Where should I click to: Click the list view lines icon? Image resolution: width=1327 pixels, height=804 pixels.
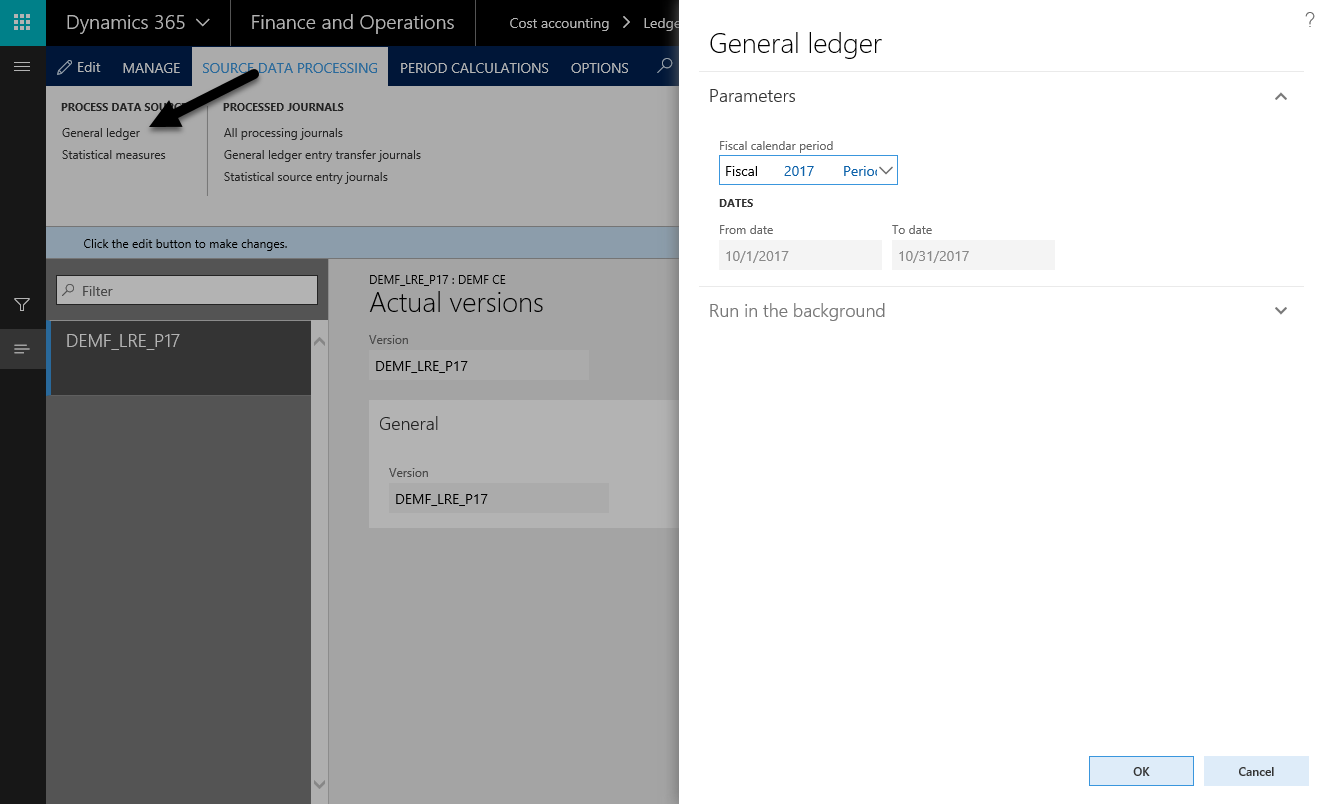click(22, 349)
